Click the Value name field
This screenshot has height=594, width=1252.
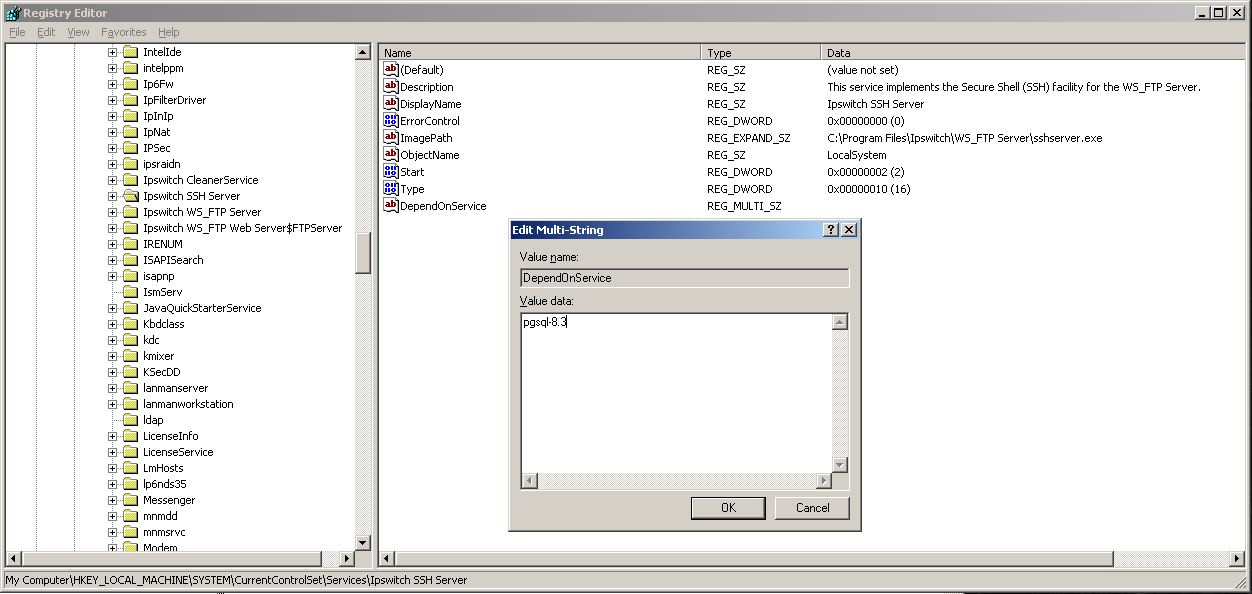[685, 278]
